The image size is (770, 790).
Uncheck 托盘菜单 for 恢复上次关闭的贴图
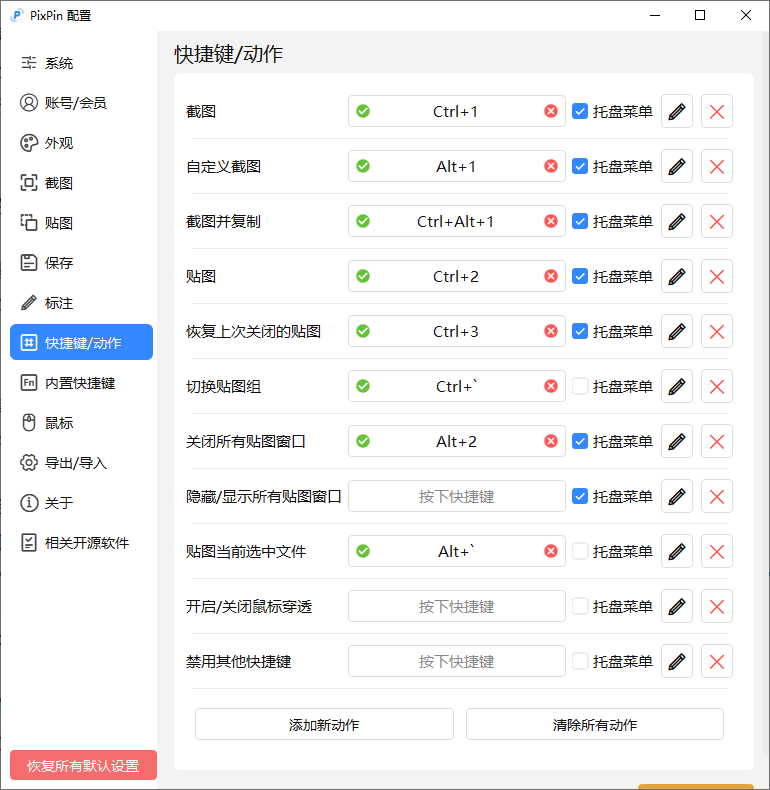click(580, 331)
